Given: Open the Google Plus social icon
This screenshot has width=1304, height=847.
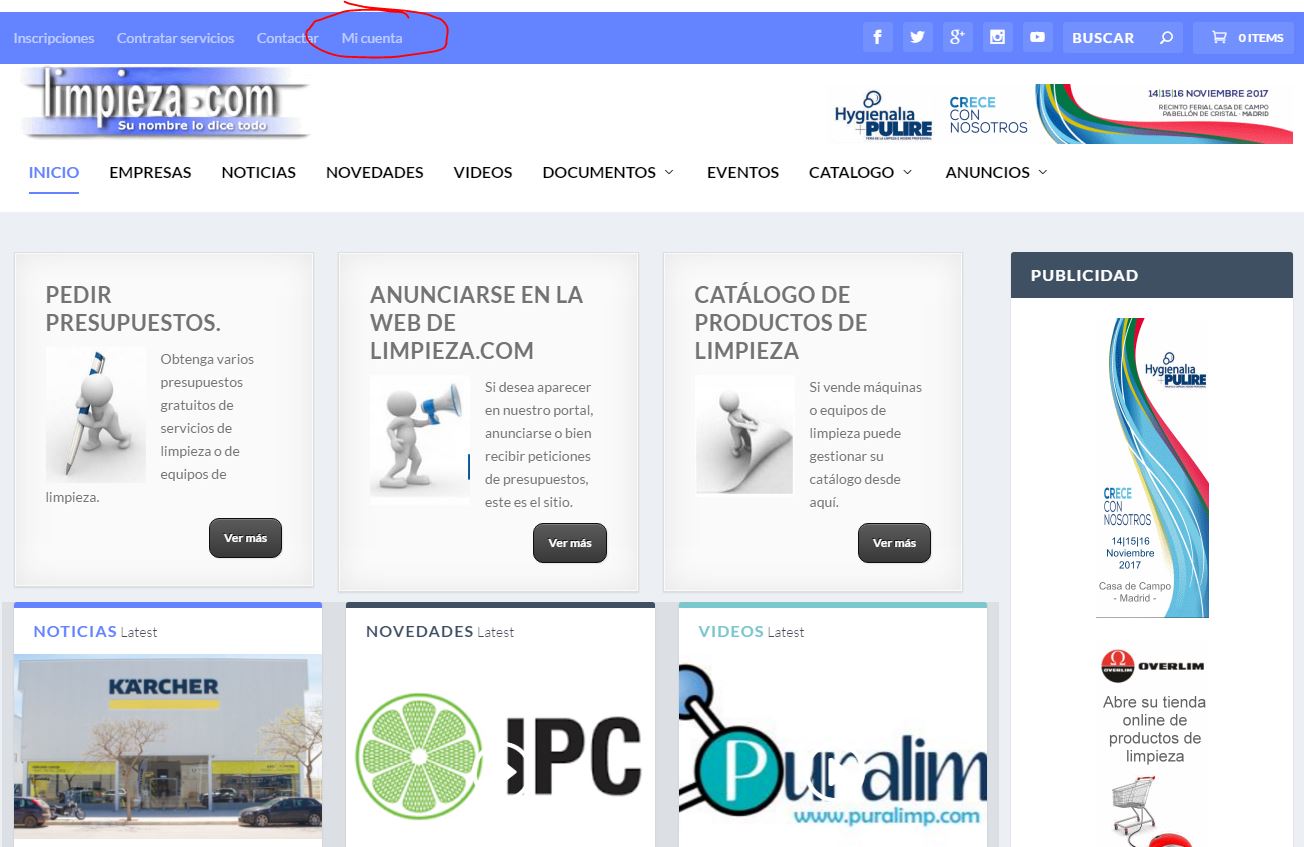Looking at the screenshot, I should coord(957,37).
